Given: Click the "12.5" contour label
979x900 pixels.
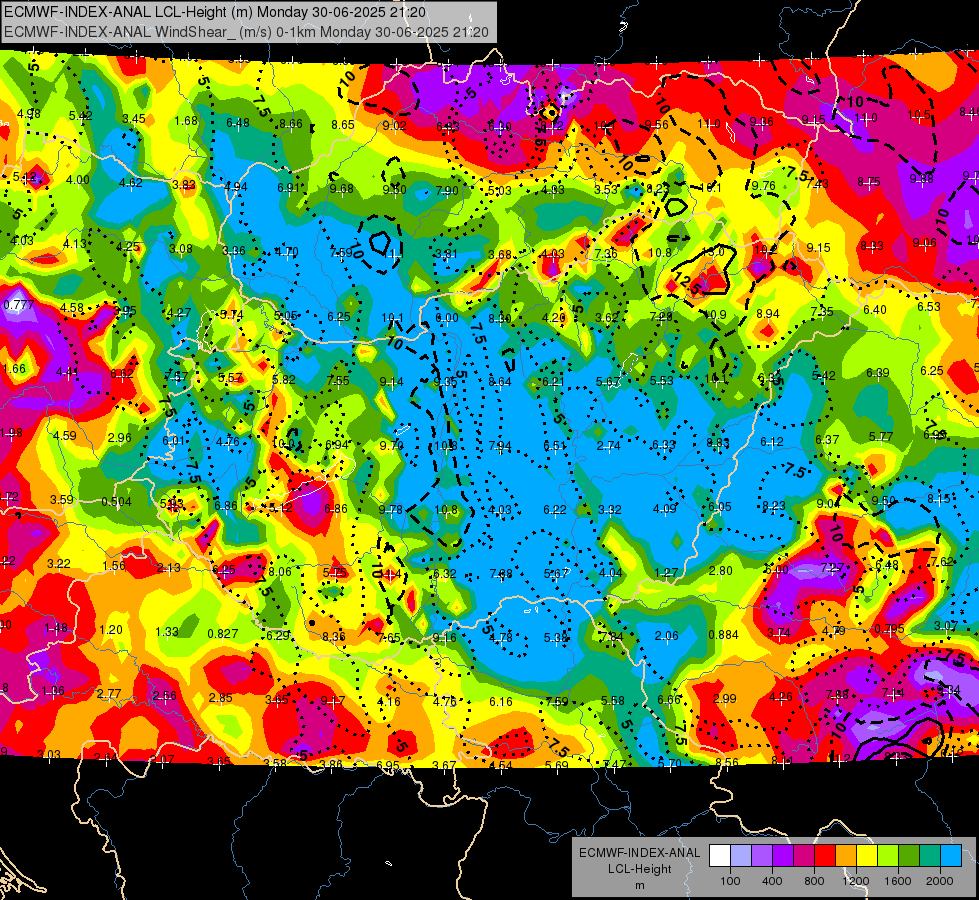Looking at the screenshot, I should [x=689, y=283].
